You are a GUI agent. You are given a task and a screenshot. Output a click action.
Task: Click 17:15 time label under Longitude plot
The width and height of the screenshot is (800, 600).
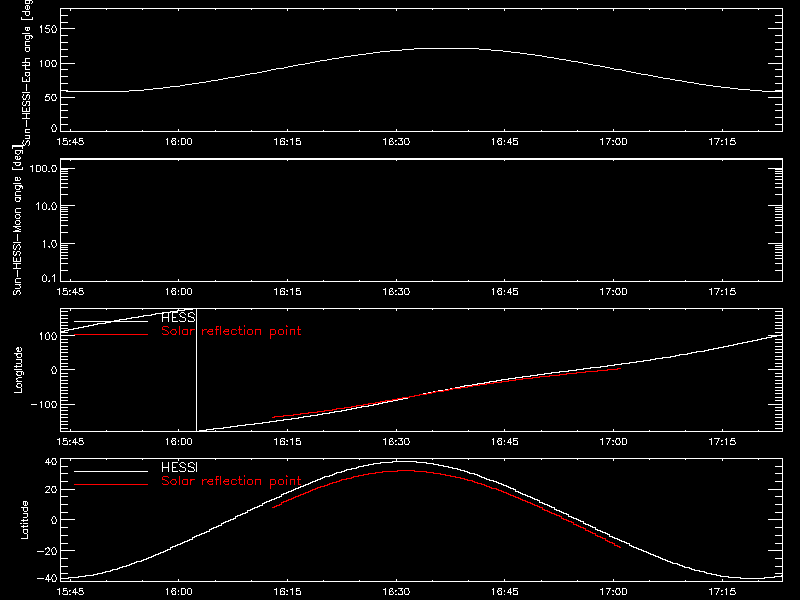tap(722, 442)
